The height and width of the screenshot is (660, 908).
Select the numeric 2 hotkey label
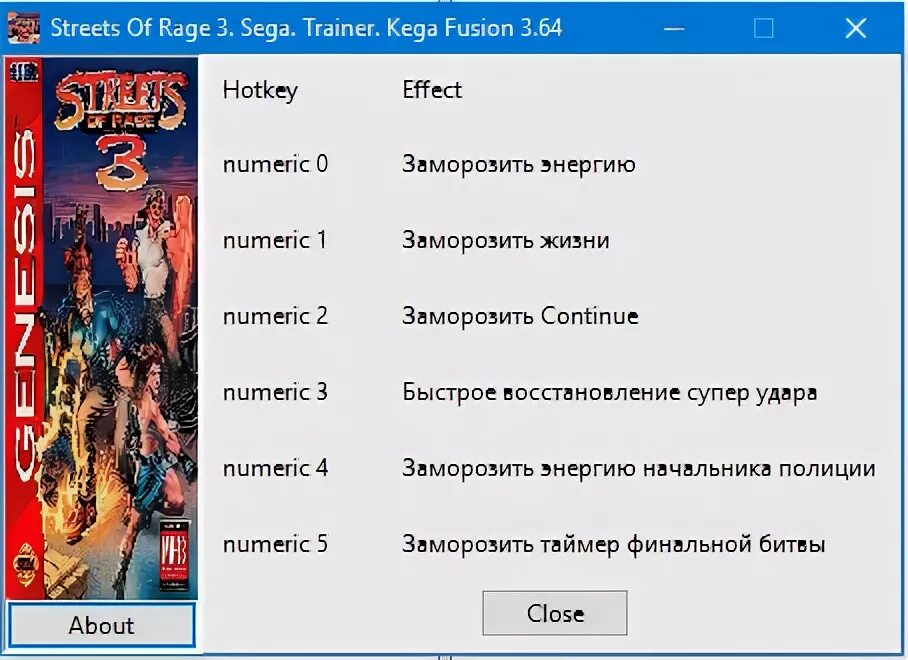tap(275, 316)
